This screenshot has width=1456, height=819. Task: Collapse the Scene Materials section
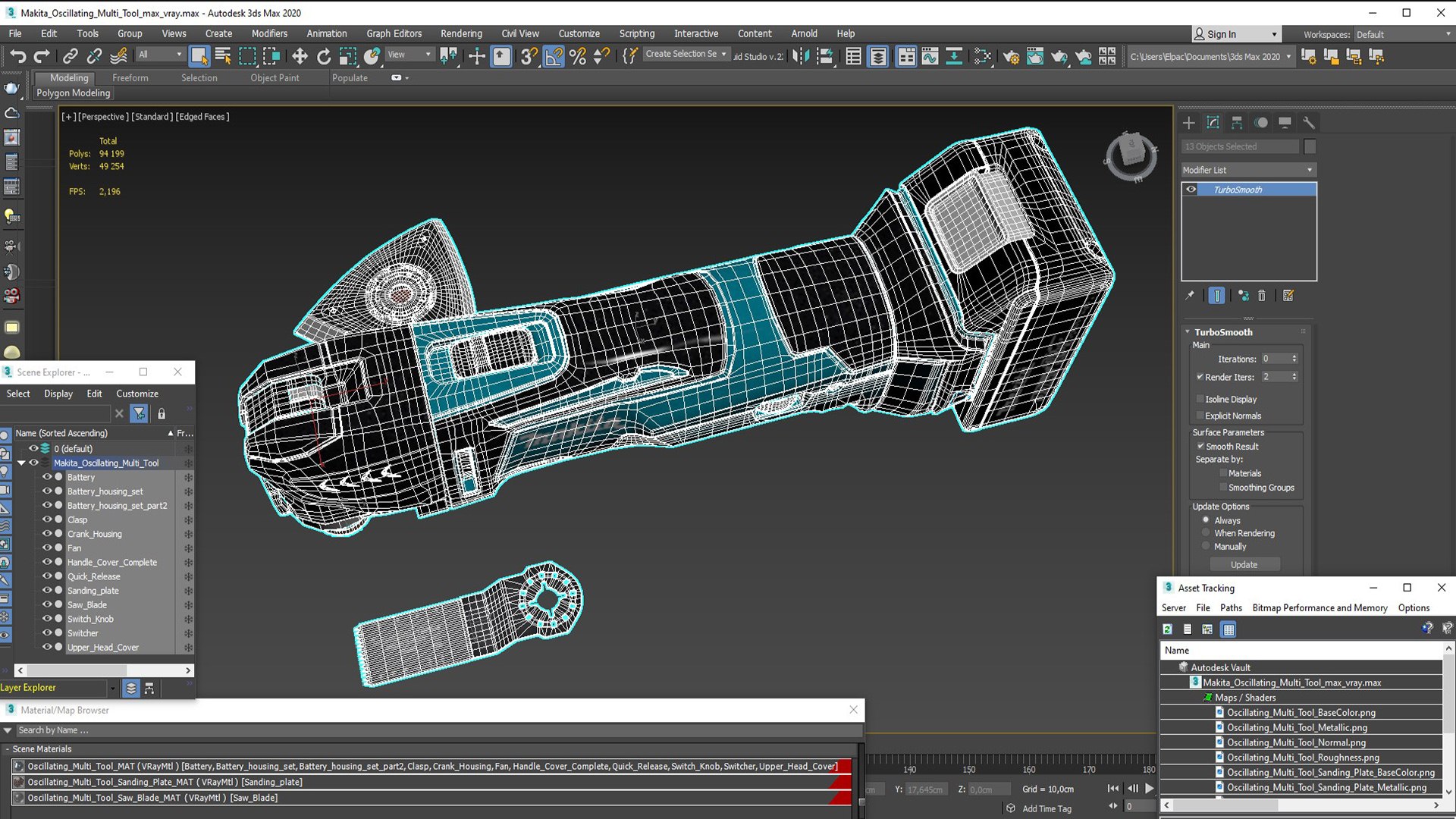(x=7, y=748)
